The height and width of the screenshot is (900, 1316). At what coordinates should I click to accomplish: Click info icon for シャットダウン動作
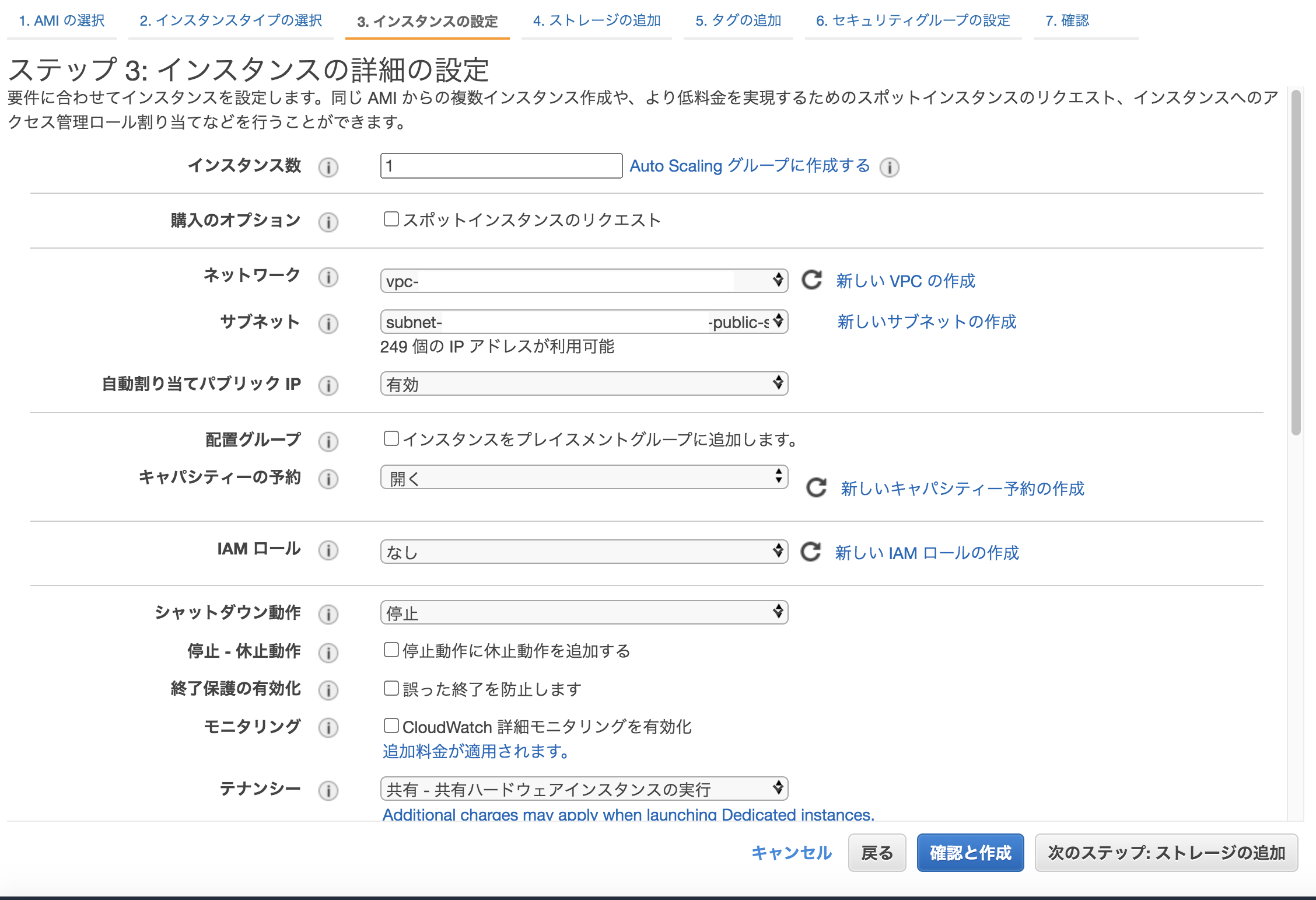click(x=328, y=615)
